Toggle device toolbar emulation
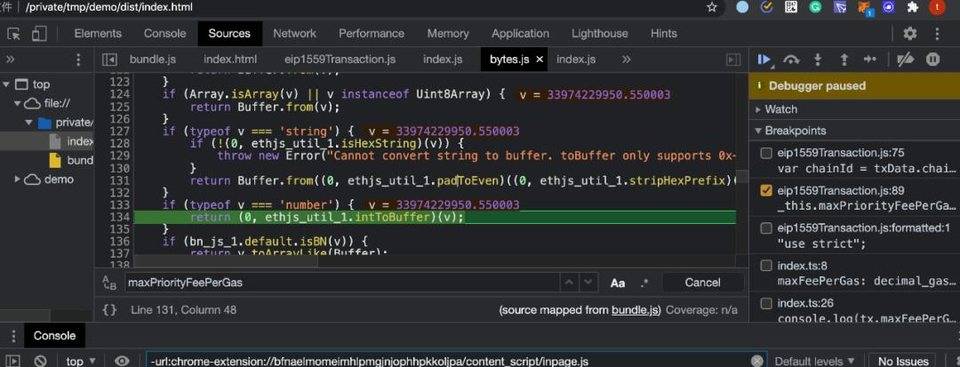960x367 pixels. point(39,34)
